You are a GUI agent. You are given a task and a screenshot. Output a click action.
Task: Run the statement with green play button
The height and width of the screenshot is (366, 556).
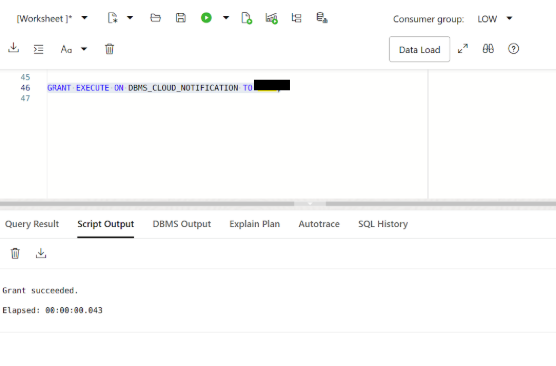tap(206, 18)
